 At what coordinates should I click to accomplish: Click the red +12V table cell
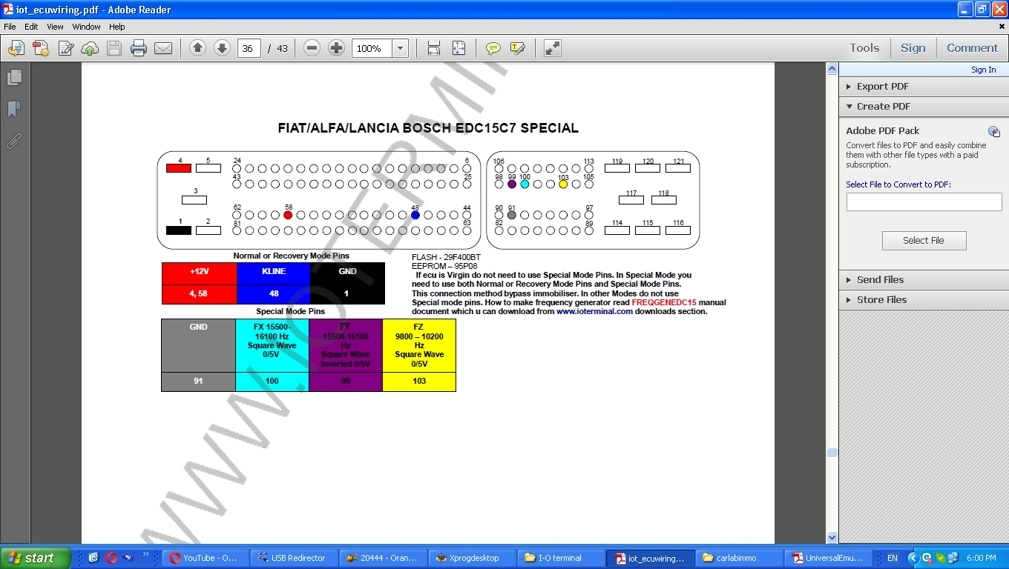click(x=199, y=272)
